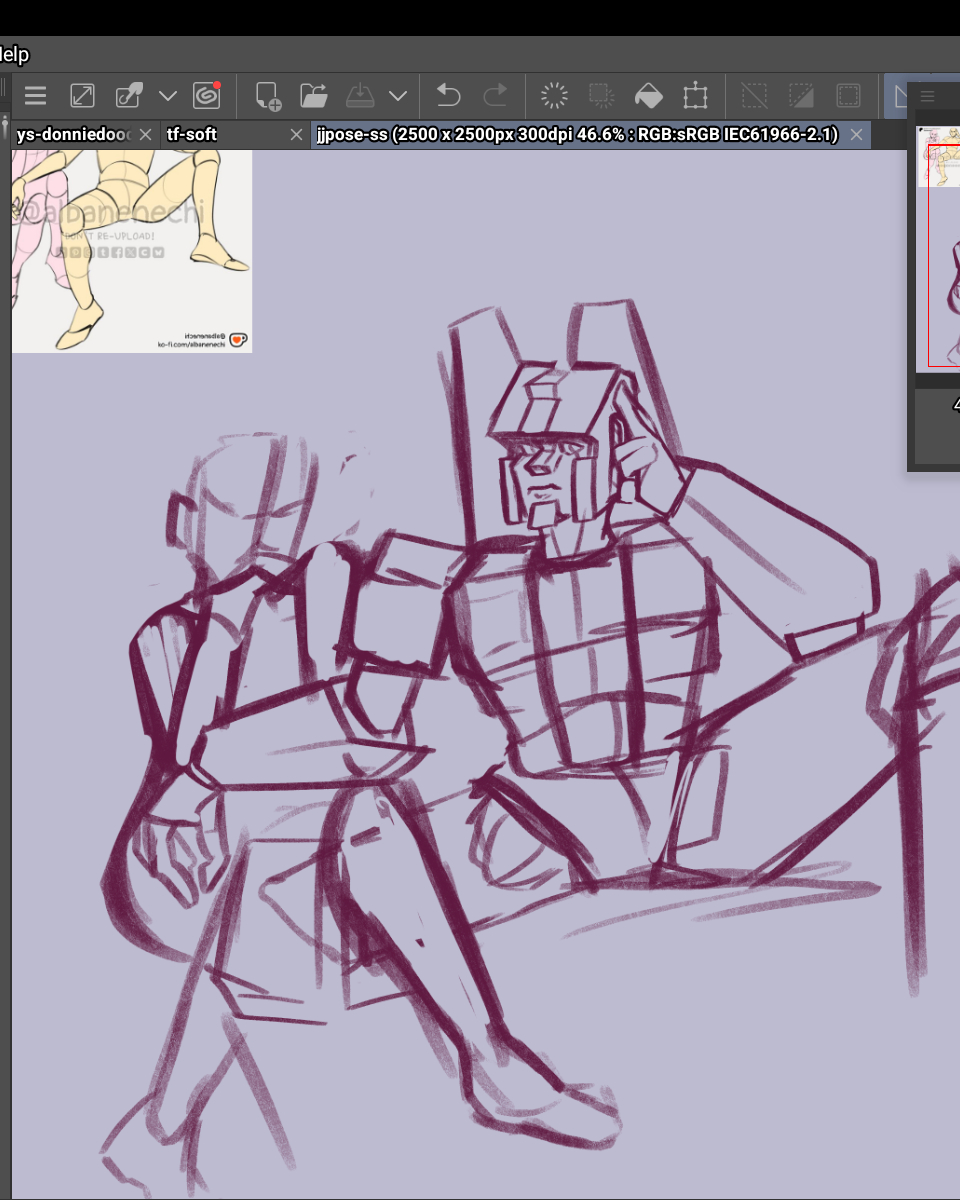Close the jjpose-ss canvas tab
The image size is (960, 1200).
click(x=855, y=134)
